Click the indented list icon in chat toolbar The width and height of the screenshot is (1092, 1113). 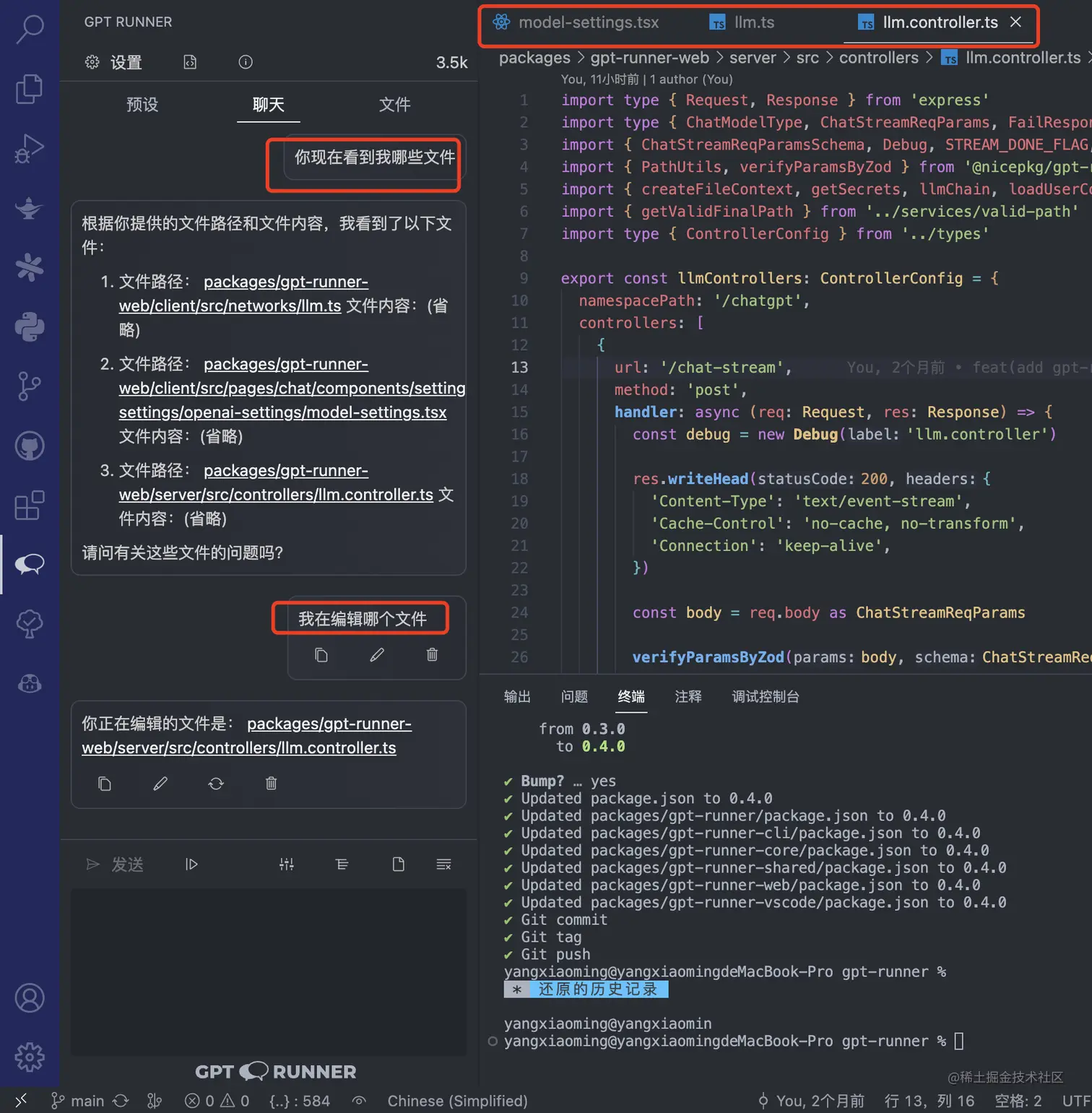click(x=342, y=865)
